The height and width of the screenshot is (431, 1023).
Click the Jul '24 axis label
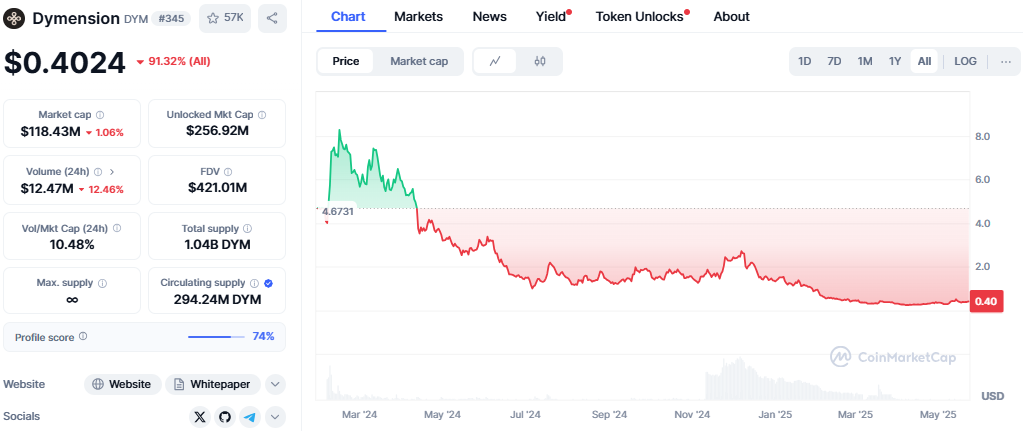[525, 415]
